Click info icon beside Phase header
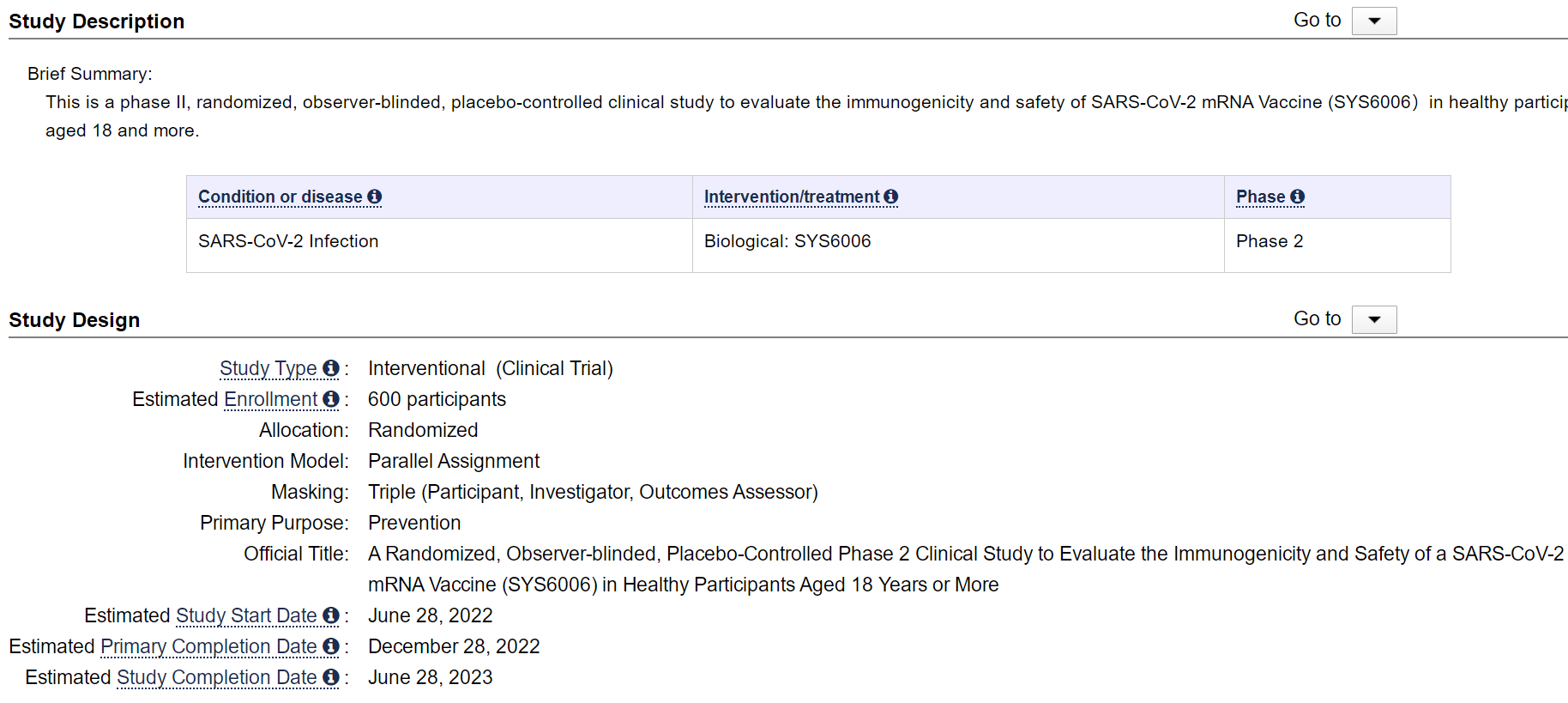Viewport: 1568px width, 703px height. 1297,197
